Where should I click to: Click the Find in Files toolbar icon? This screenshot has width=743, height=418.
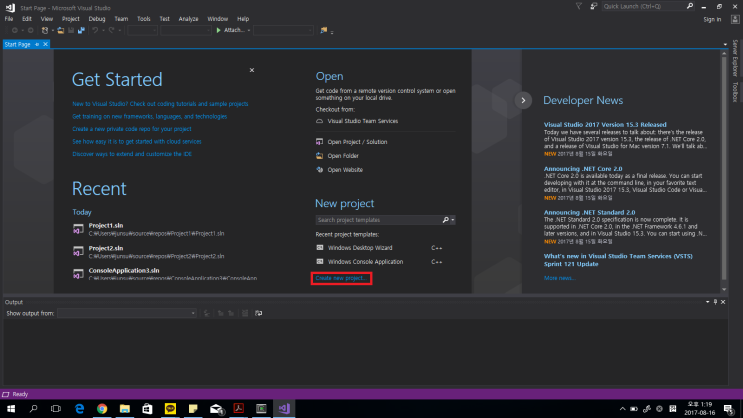324,30
